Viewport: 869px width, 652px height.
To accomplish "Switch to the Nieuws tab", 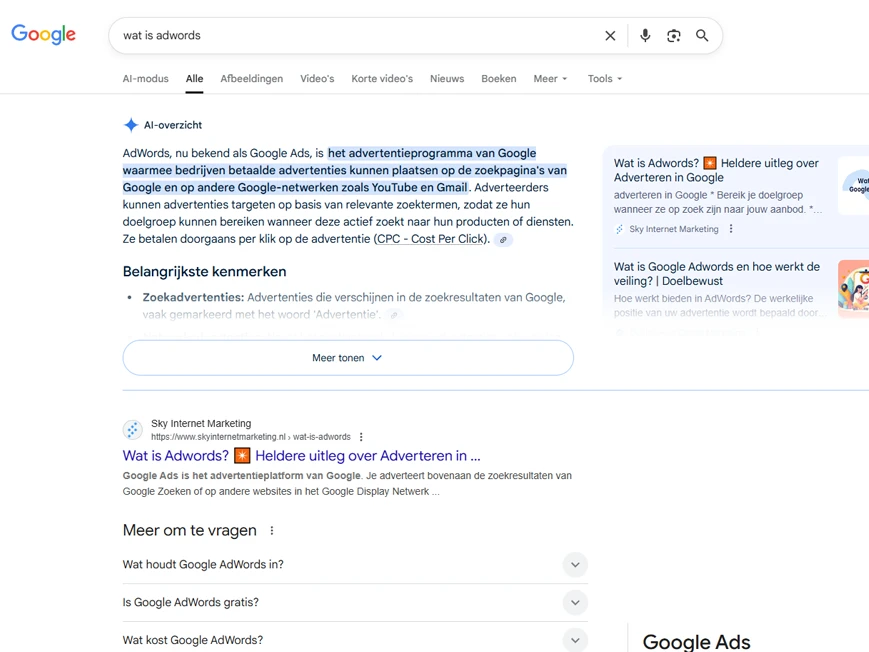I will 447,79.
